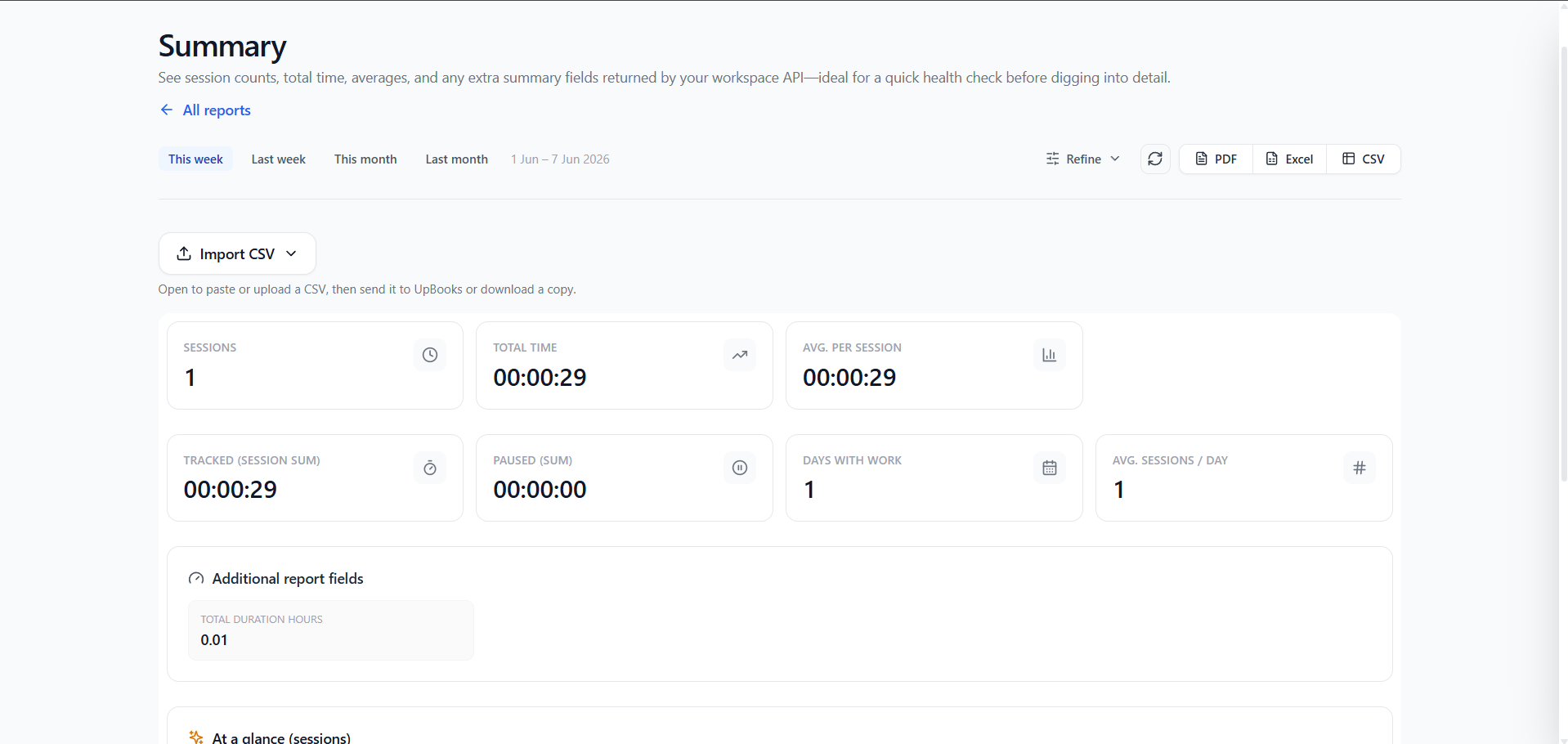Refresh the report with the circular arrows icon
The image size is (1568, 744).
pyautogui.click(x=1155, y=159)
